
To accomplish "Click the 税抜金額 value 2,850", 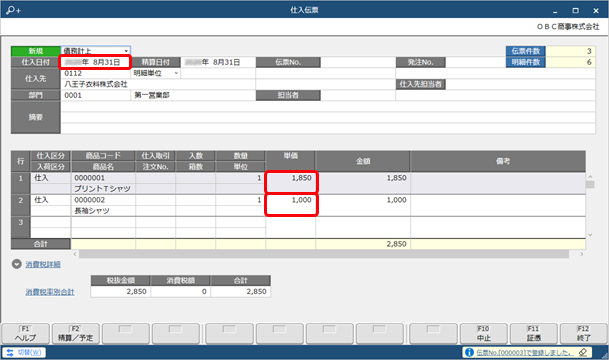I will point(120,292).
